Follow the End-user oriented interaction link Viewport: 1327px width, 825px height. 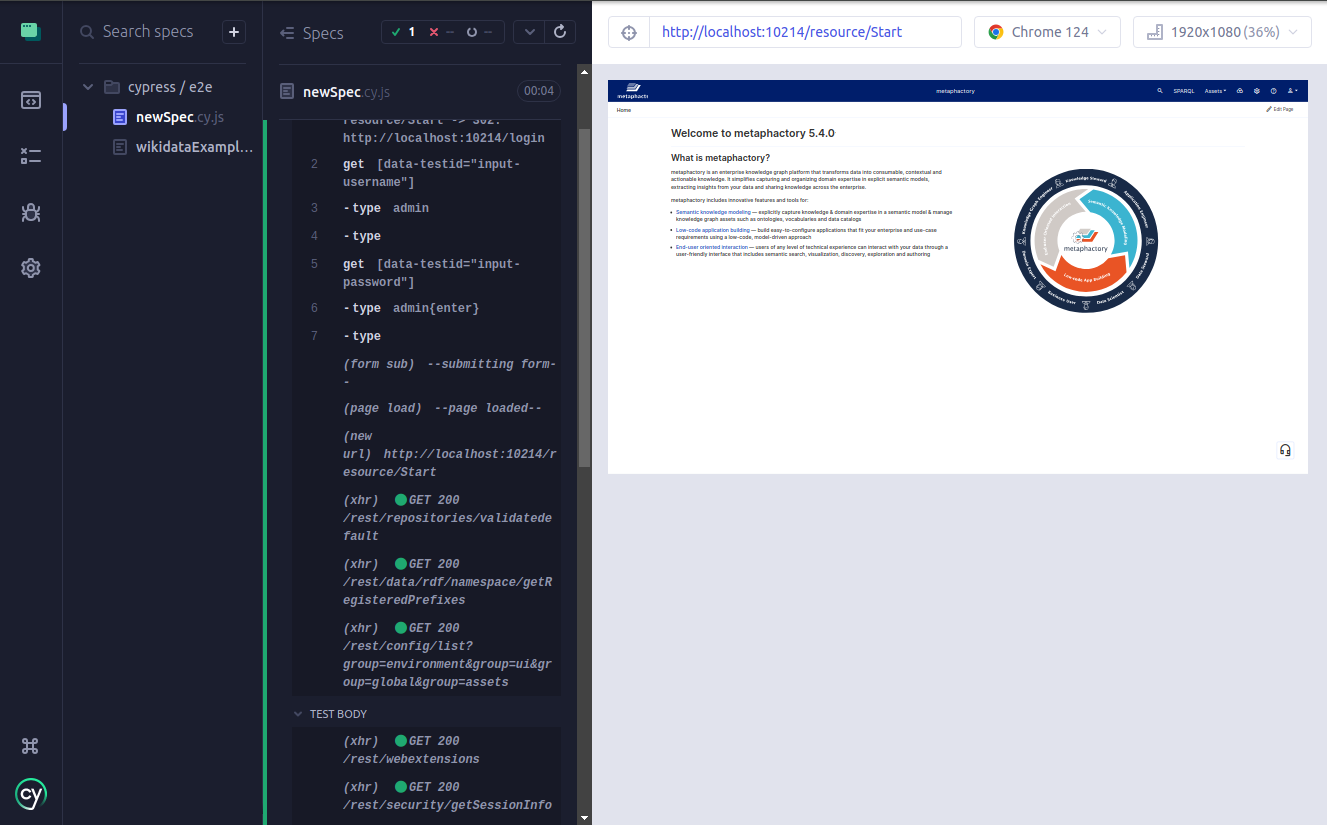tap(712, 247)
